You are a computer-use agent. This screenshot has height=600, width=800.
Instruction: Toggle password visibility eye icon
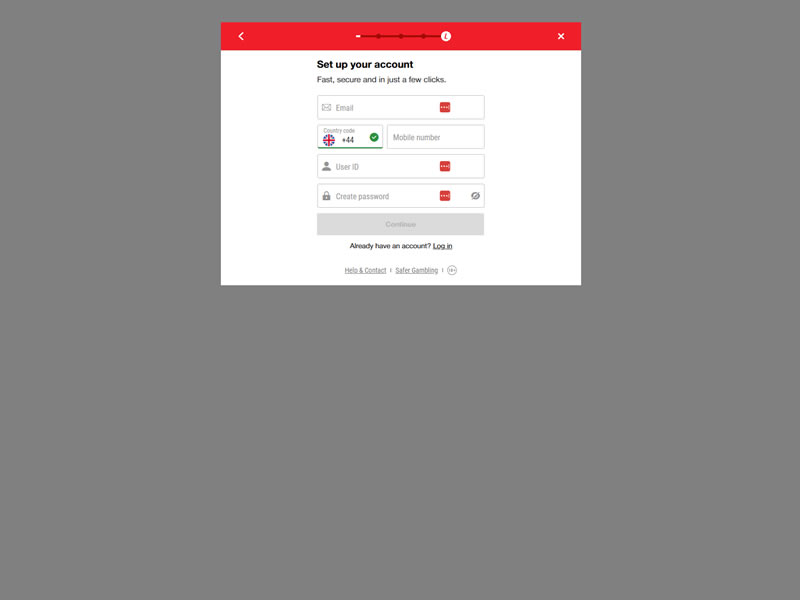coord(475,196)
